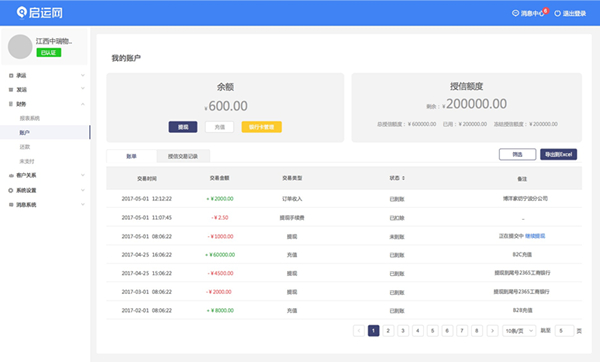The width and height of the screenshot is (600, 362).
Task: Click the 客户关系 sidebar menu icon
Action: pos(11,176)
